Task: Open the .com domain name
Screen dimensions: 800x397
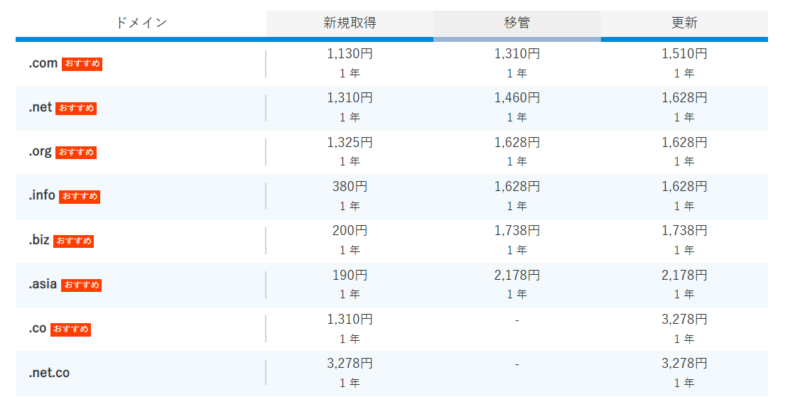Action: coord(43,64)
